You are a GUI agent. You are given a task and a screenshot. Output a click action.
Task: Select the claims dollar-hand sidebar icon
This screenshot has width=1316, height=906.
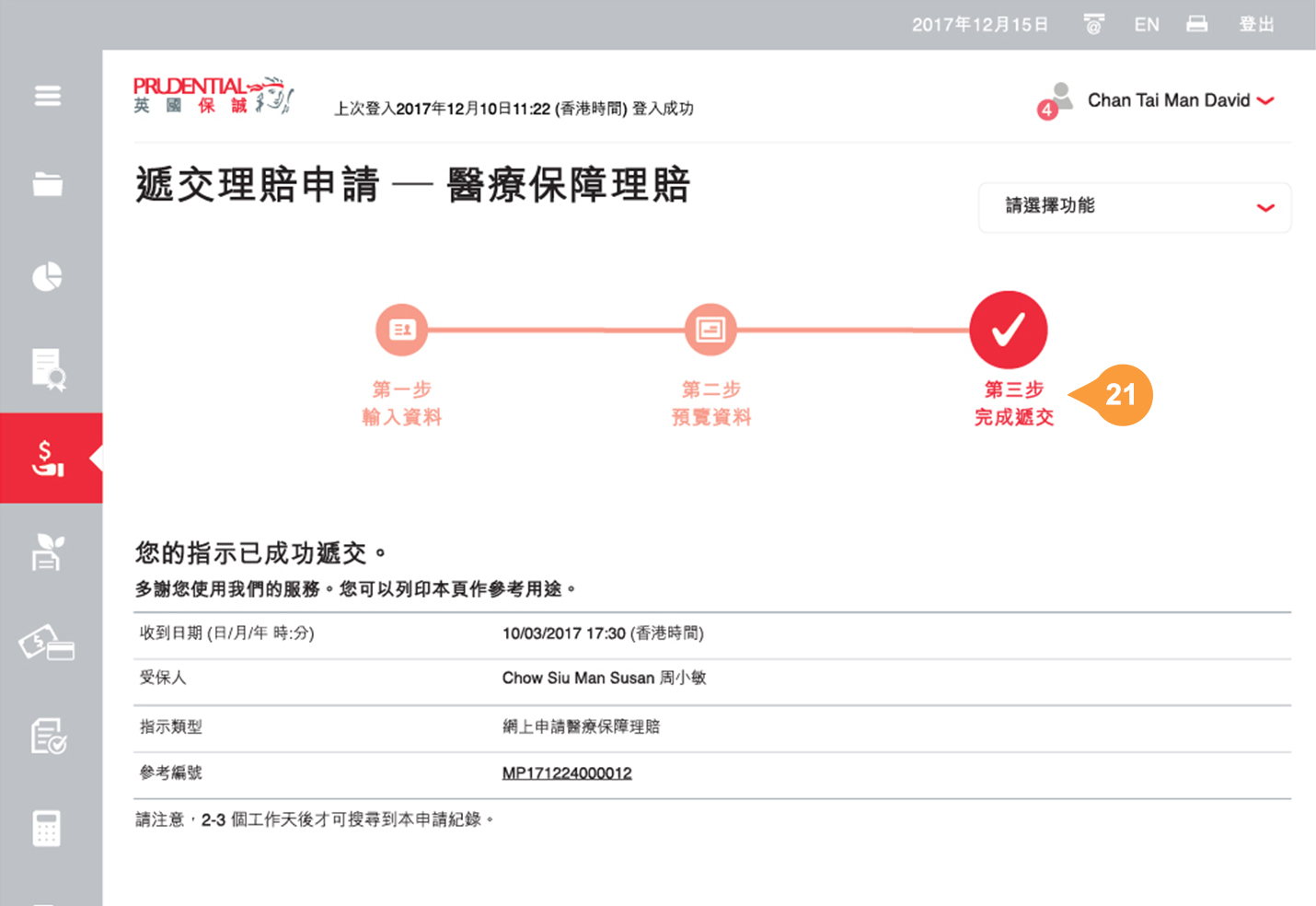tap(48, 458)
